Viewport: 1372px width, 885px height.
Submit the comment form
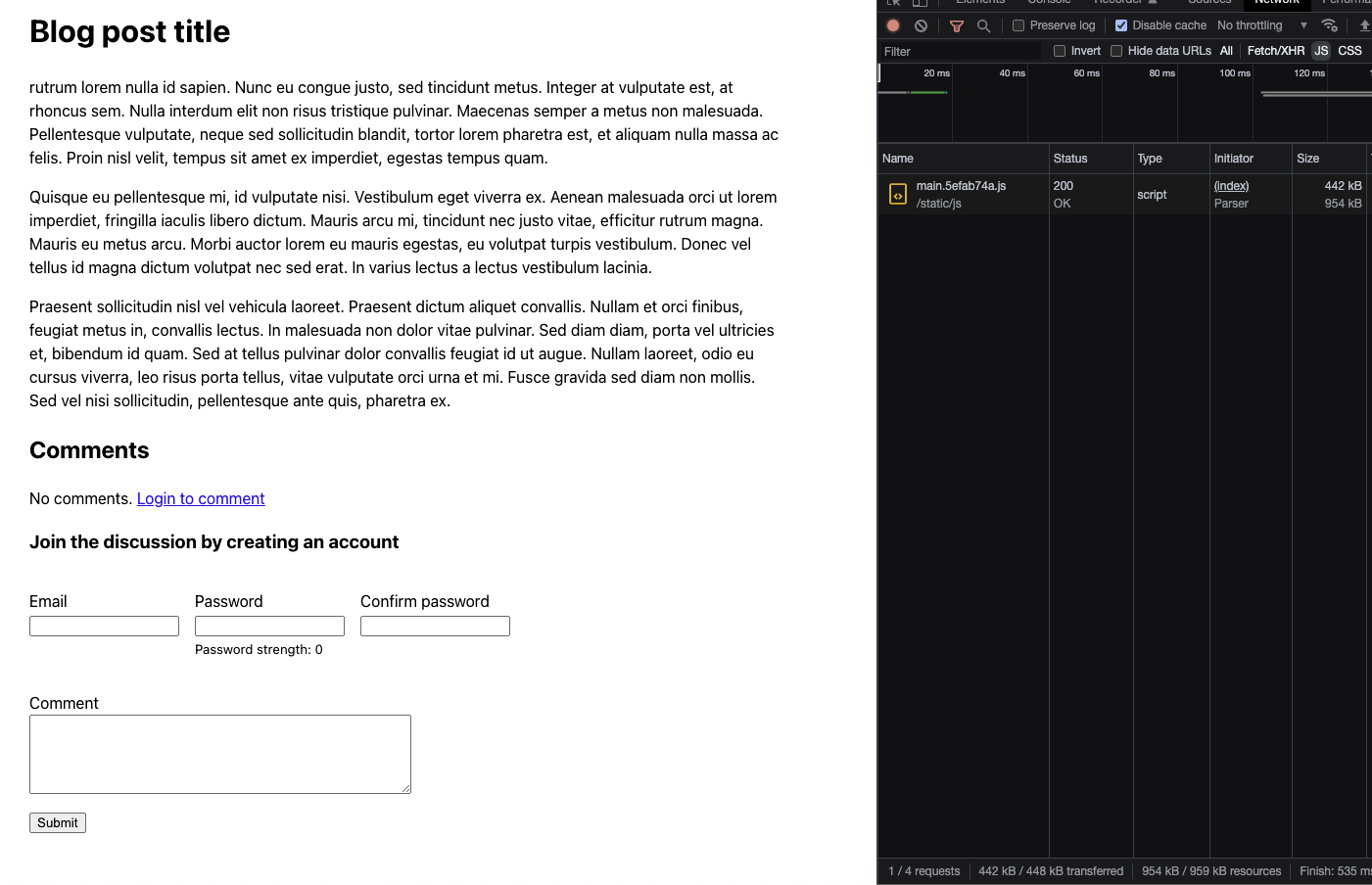tap(57, 822)
